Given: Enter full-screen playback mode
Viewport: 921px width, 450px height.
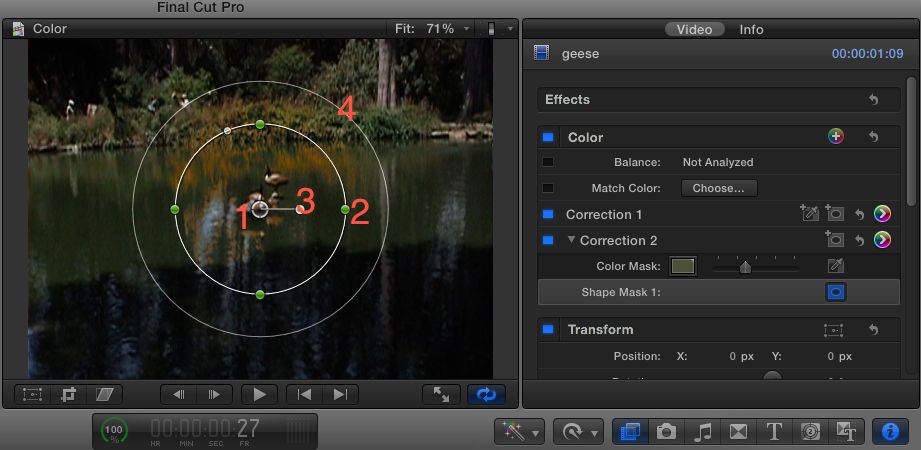Looking at the screenshot, I should [441, 395].
